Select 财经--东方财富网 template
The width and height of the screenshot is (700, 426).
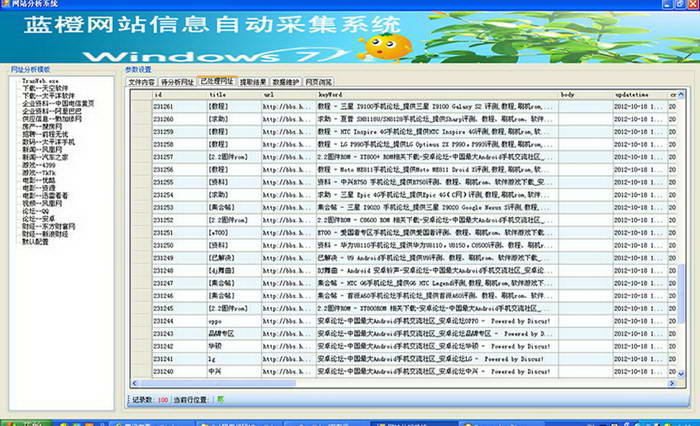point(48,226)
